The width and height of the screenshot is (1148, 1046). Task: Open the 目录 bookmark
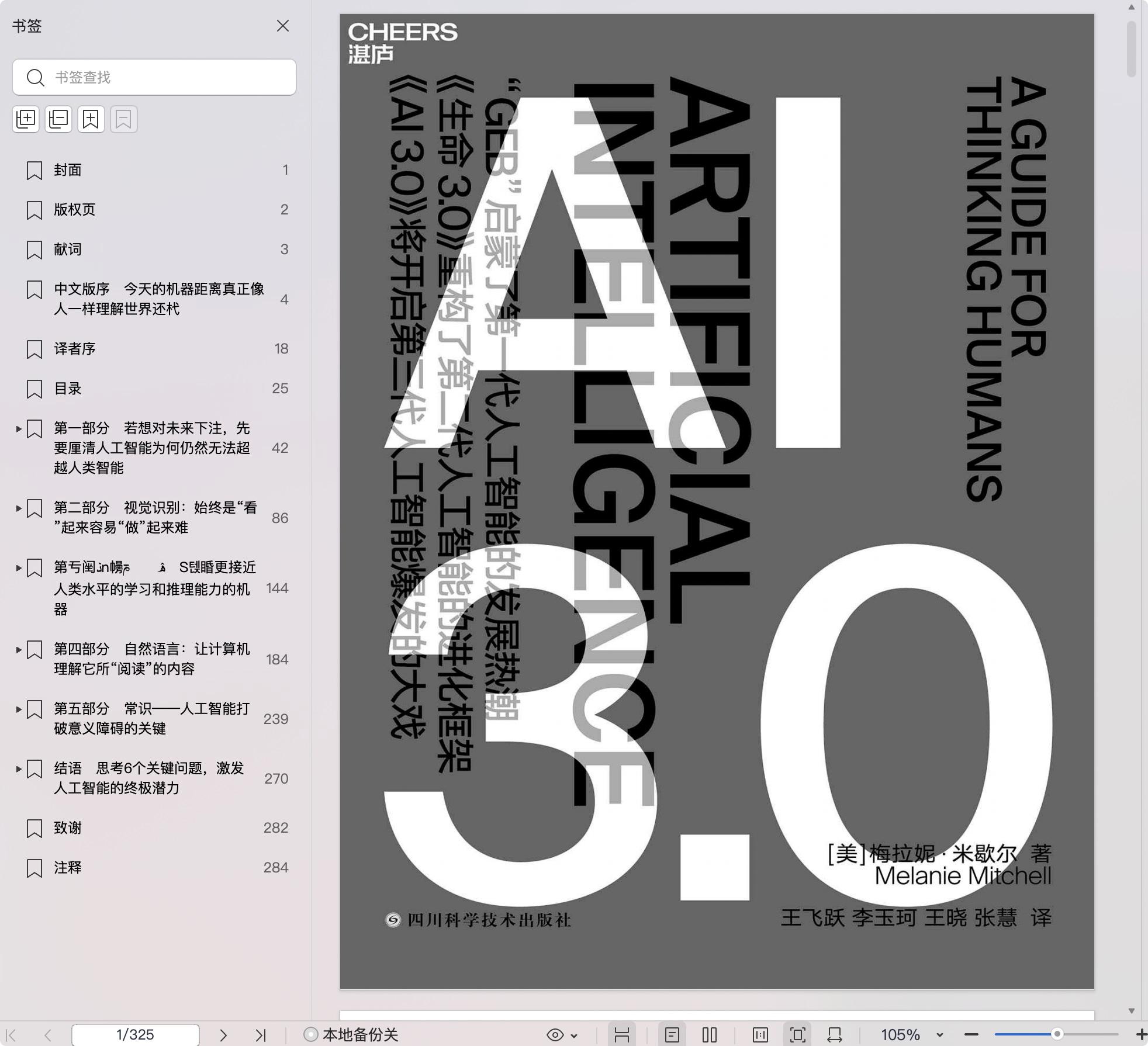click(x=68, y=389)
